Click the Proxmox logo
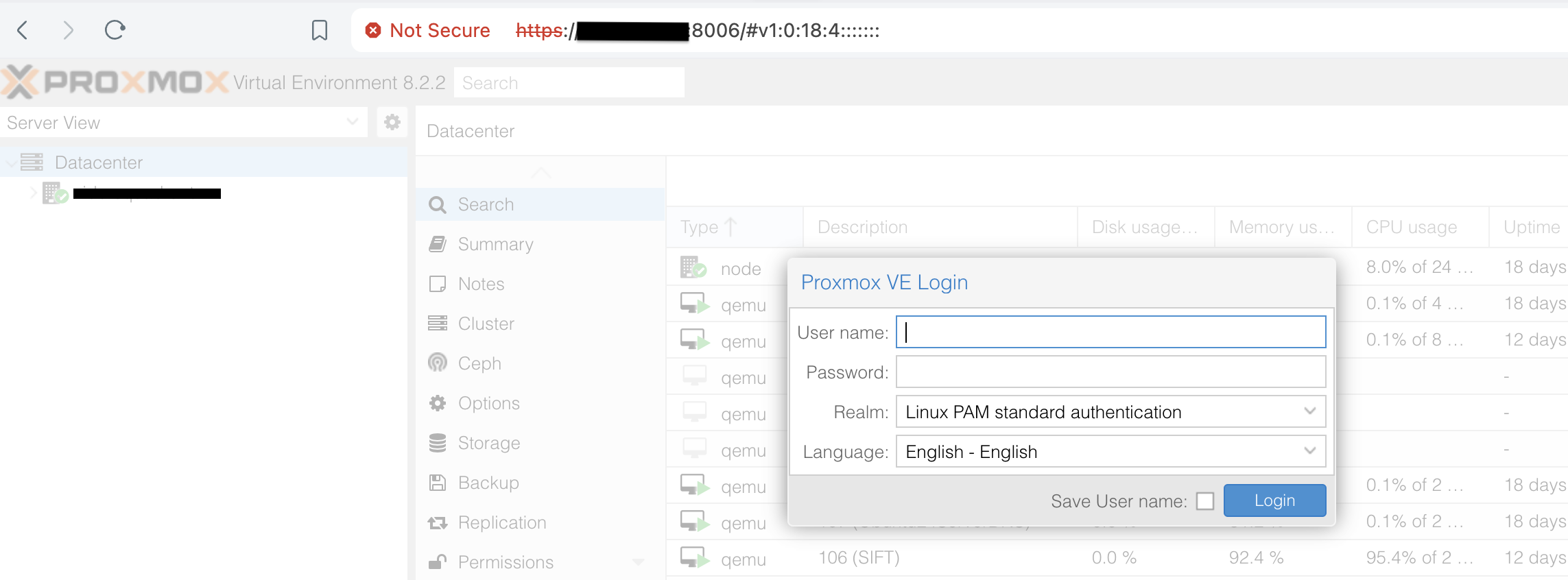The width and height of the screenshot is (1568, 580). [x=115, y=82]
